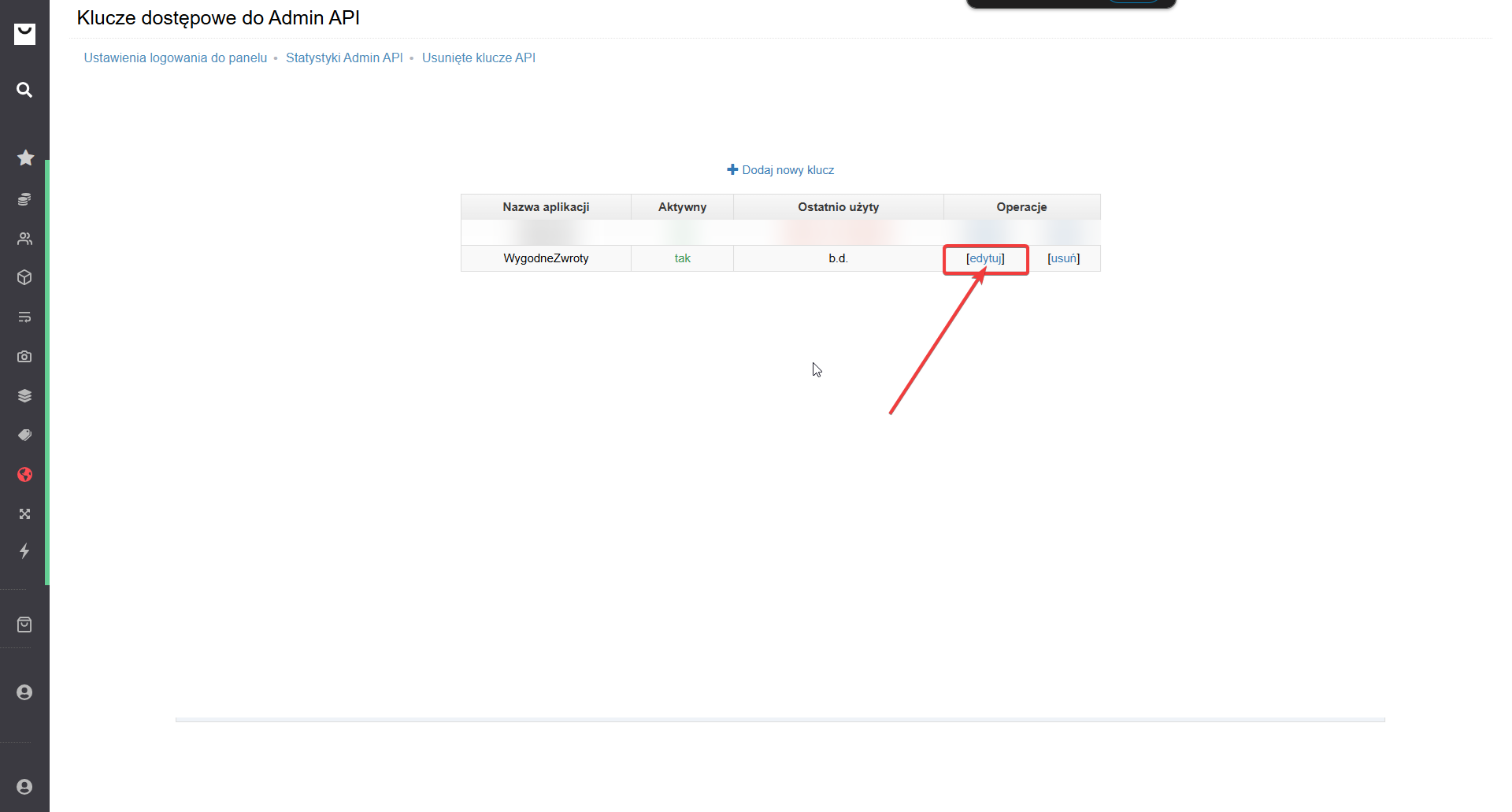Click the camera icon in sidebar
This screenshot has width=1512, height=812.
(24, 357)
